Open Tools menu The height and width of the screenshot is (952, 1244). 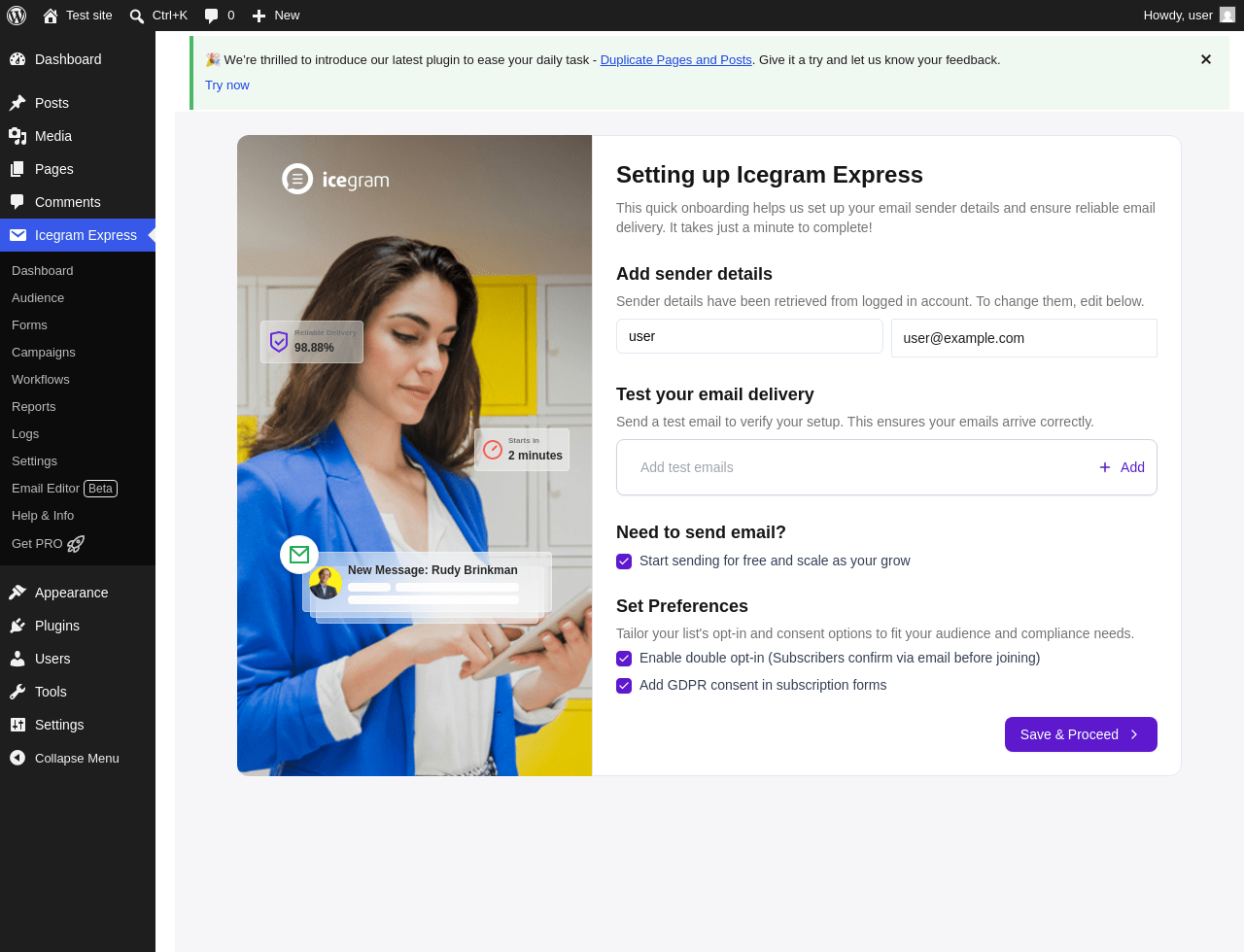[x=78, y=692]
